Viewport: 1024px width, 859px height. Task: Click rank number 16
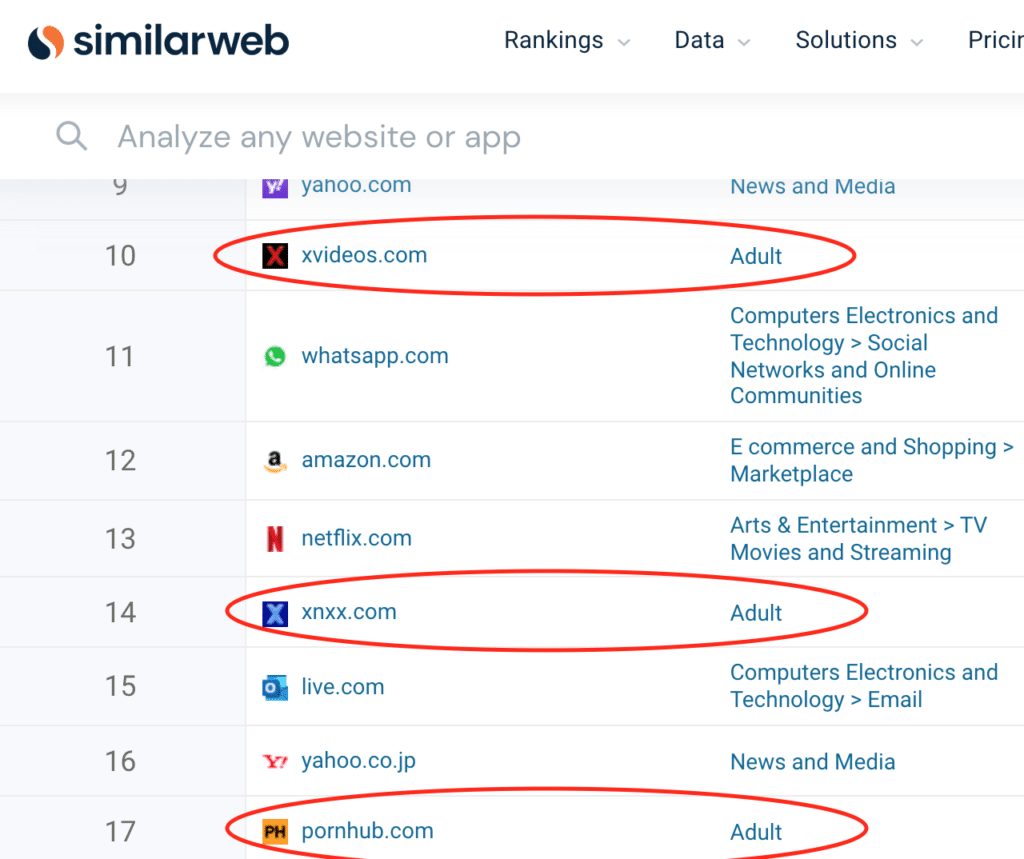(x=120, y=762)
